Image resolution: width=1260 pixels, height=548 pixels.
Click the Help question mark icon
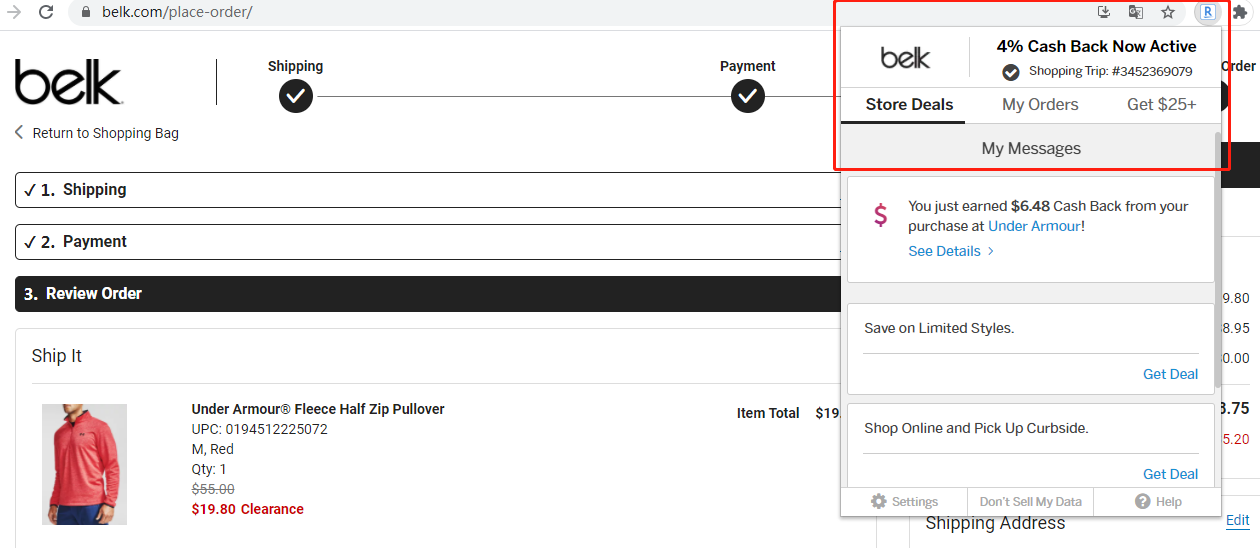pyautogui.click(x=1143, y=502)
